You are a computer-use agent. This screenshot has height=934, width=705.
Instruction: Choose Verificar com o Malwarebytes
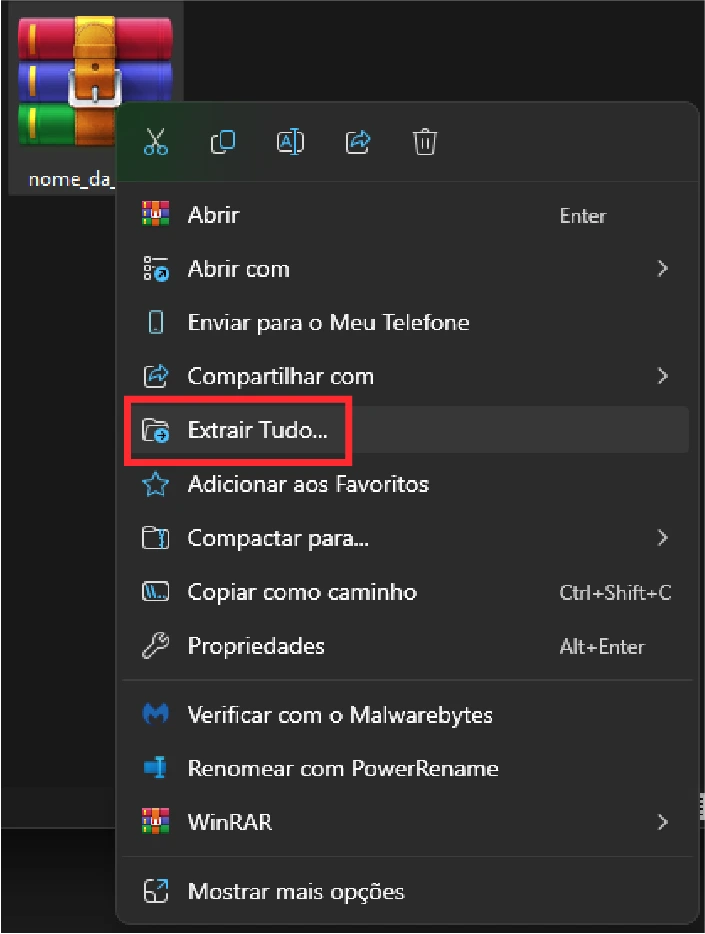pos(340,715)
